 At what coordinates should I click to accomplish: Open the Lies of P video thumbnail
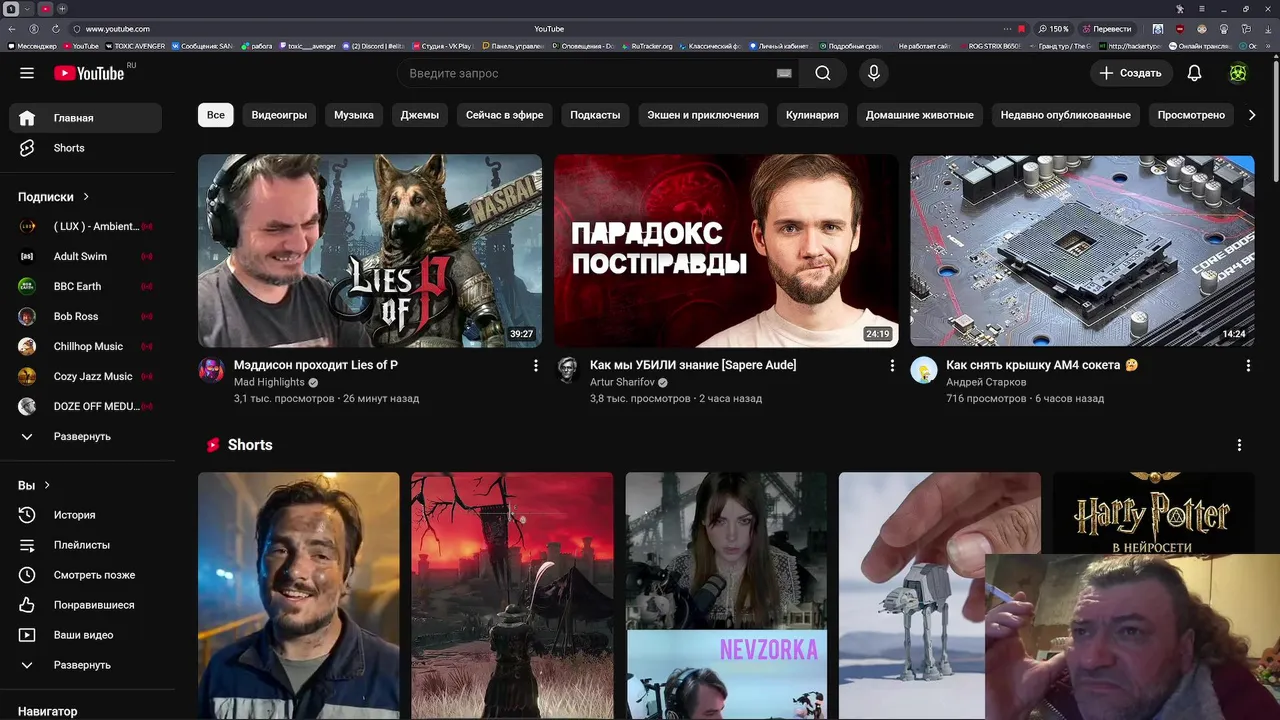pyautogui.click(x=370, y=251)
